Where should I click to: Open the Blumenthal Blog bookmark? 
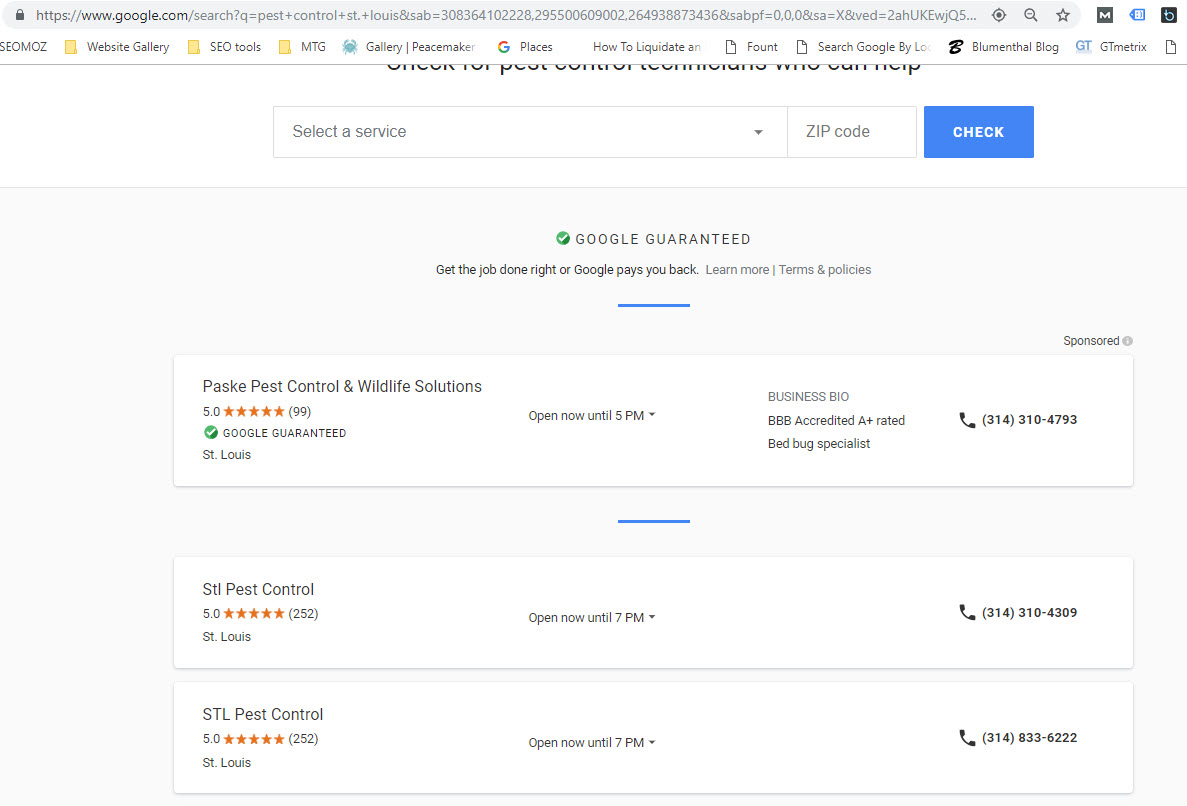[1004, 47]
